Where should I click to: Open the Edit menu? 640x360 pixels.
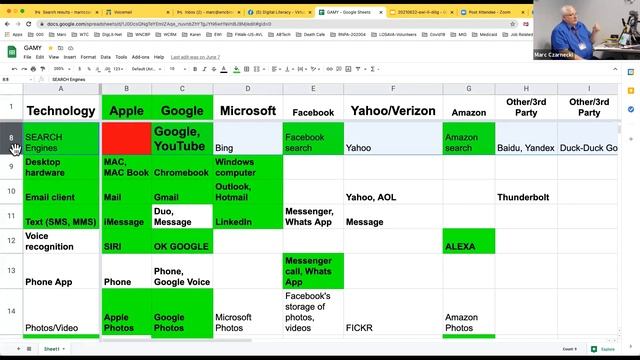40,57
